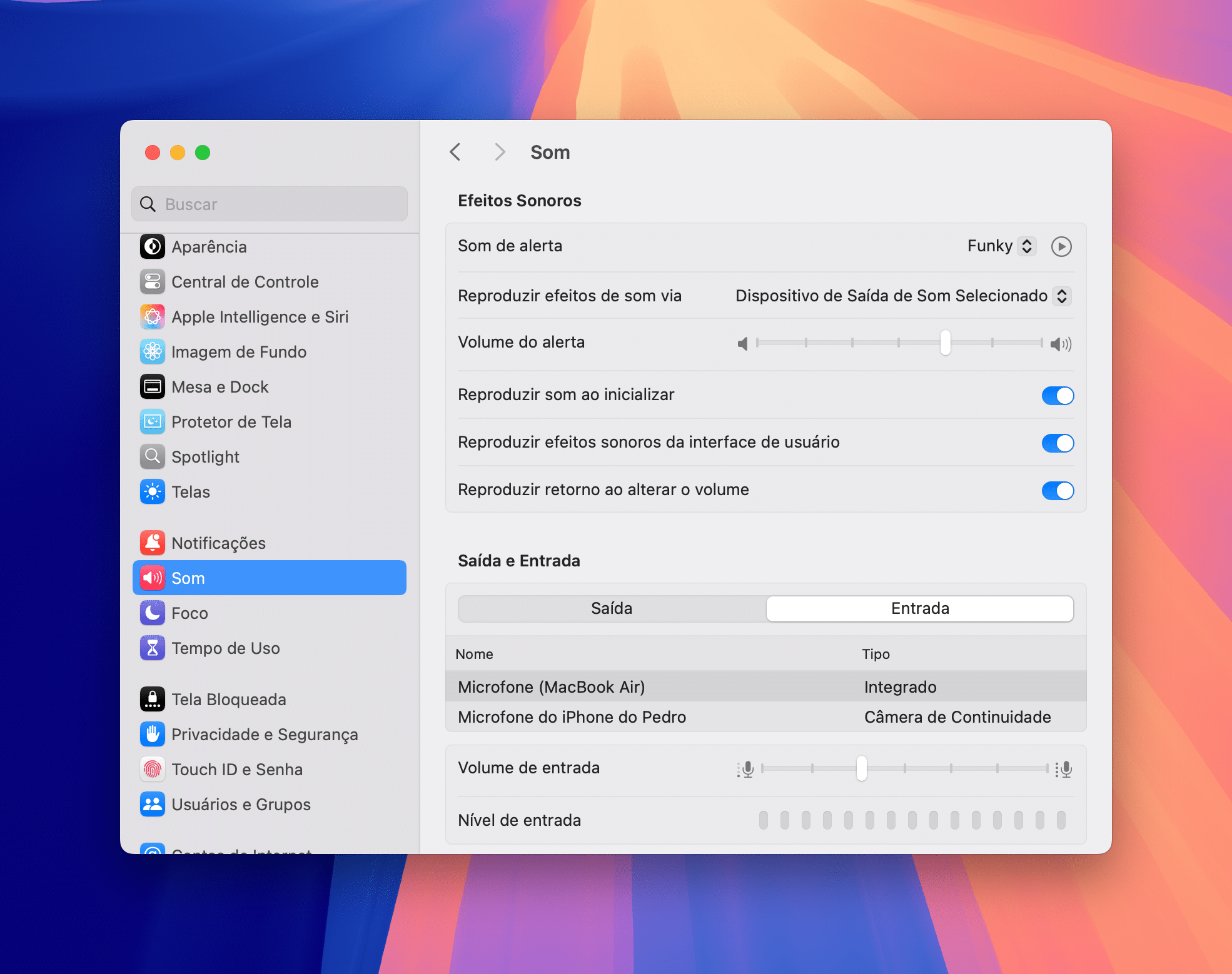
Task: Select Microfone do iPhone do Pedro
Action: (x=765, y=717)
